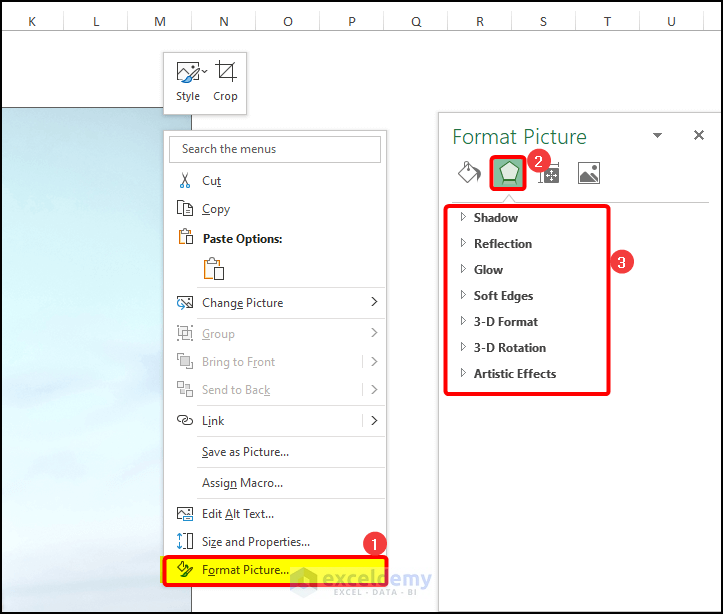Click the Edit Alt Text icon

coord(185,514)
